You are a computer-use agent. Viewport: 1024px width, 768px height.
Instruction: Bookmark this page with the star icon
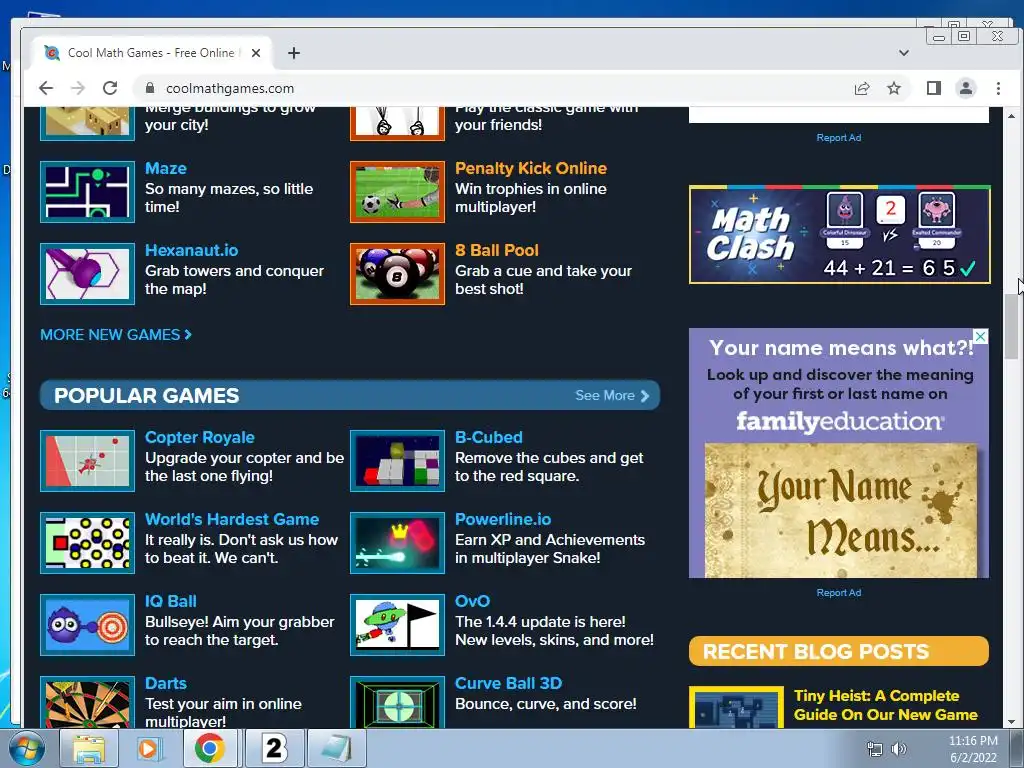pos(894,88)
